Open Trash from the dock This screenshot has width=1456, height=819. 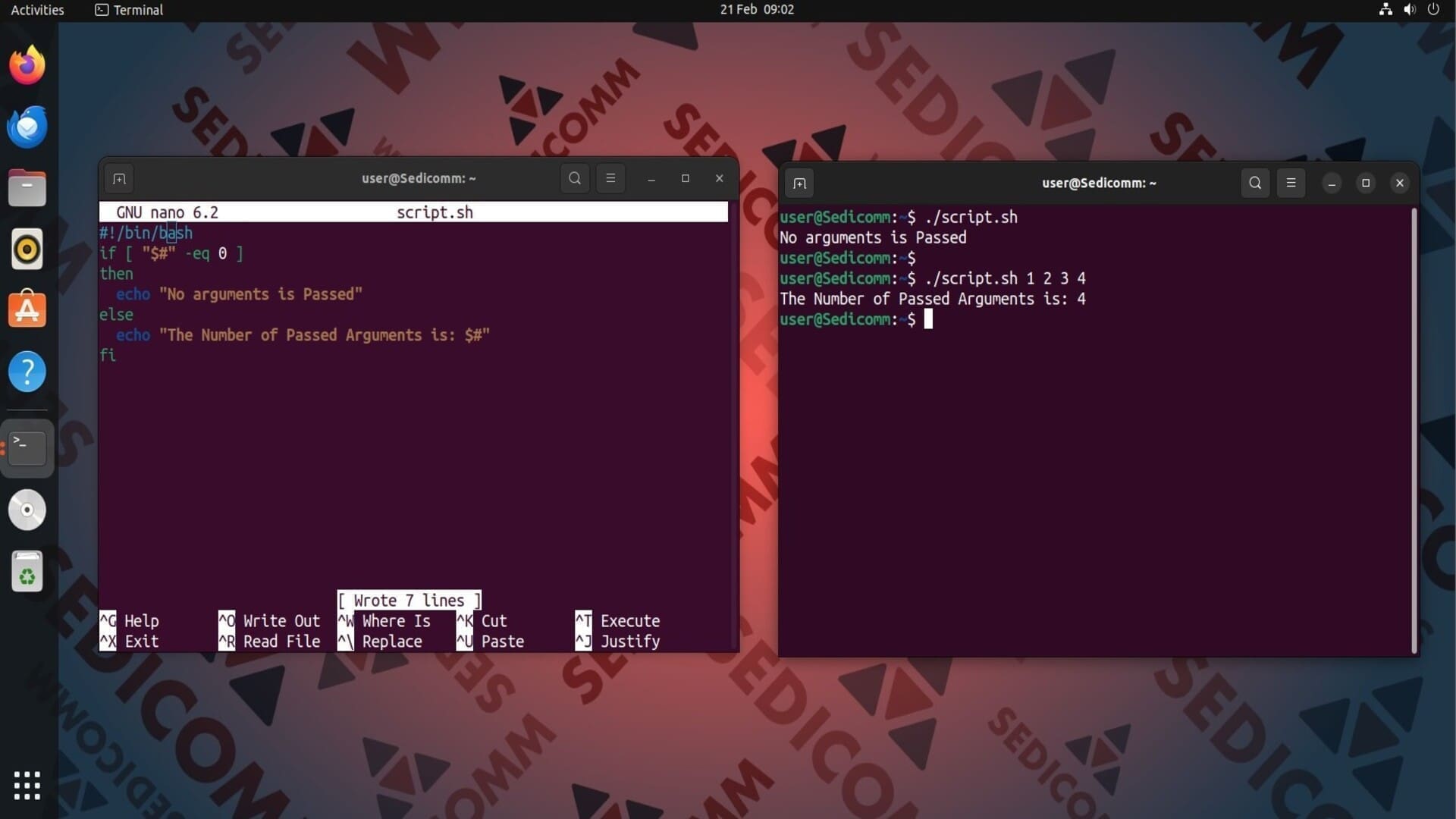(27, 572)
